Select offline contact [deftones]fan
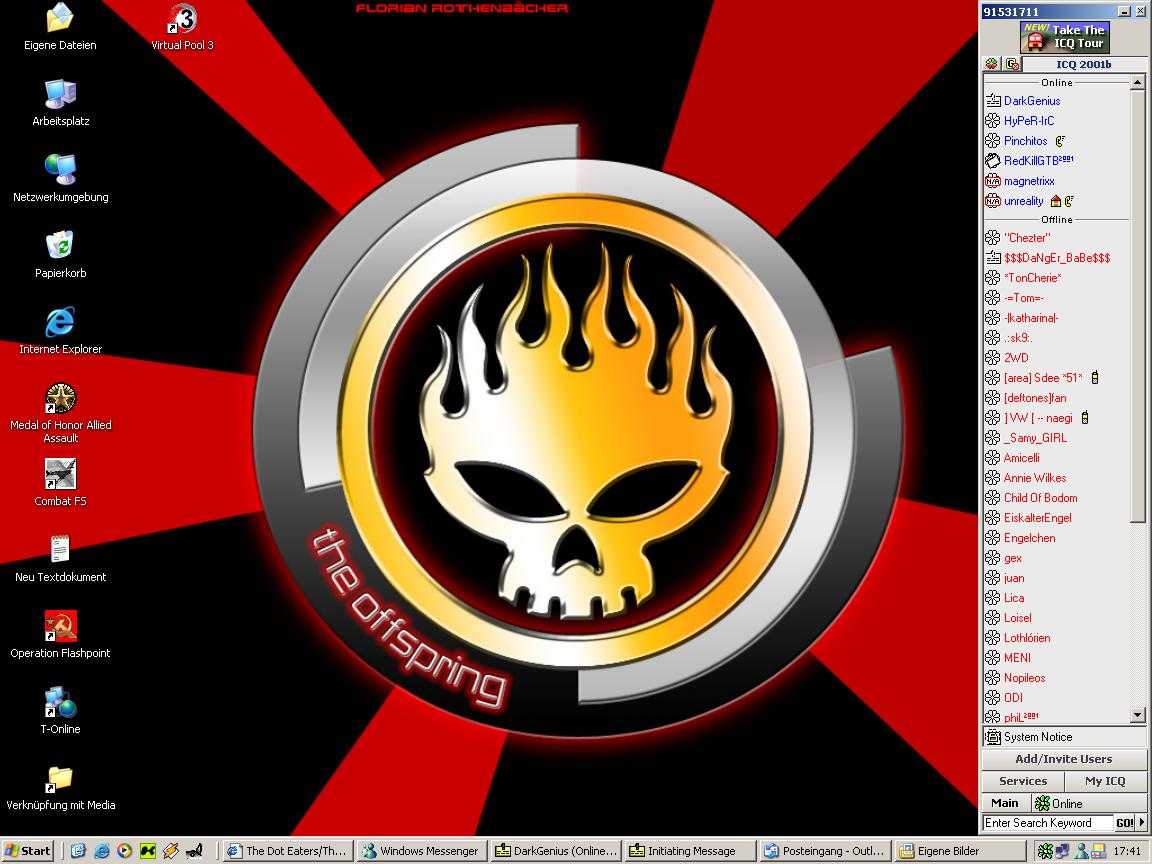 [x=1034, y=398]
